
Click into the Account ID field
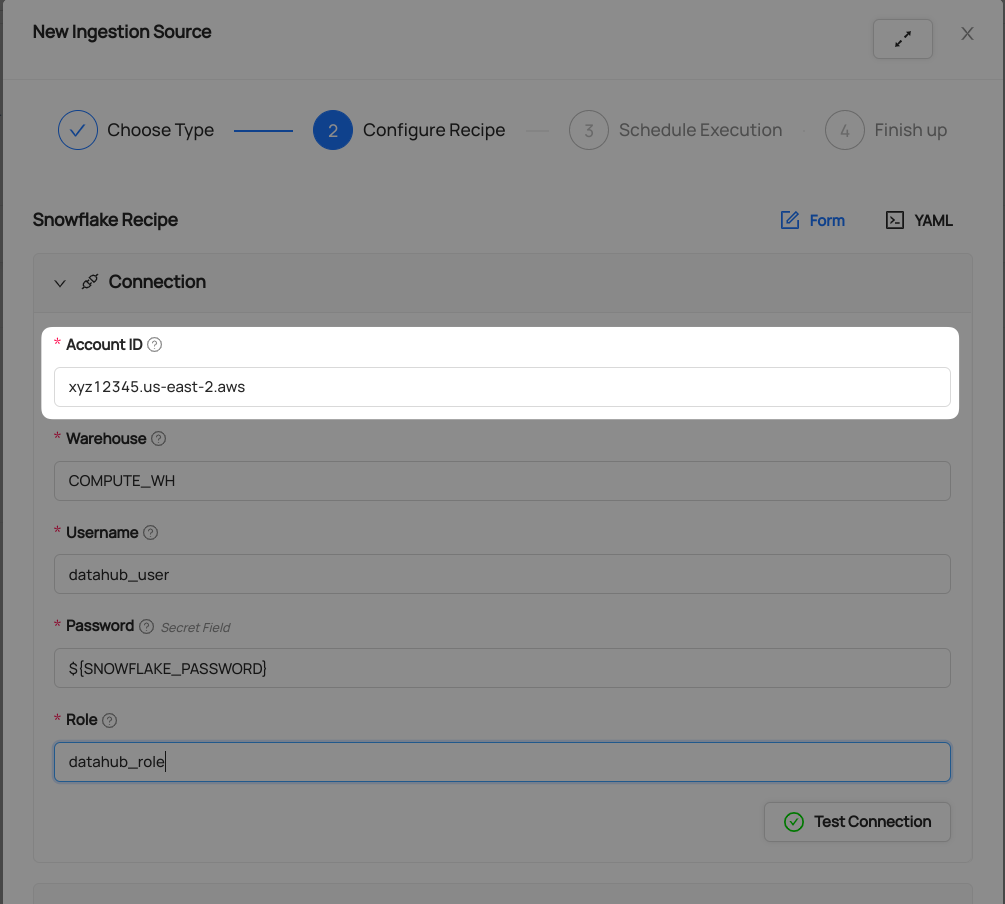coord(502,387)
